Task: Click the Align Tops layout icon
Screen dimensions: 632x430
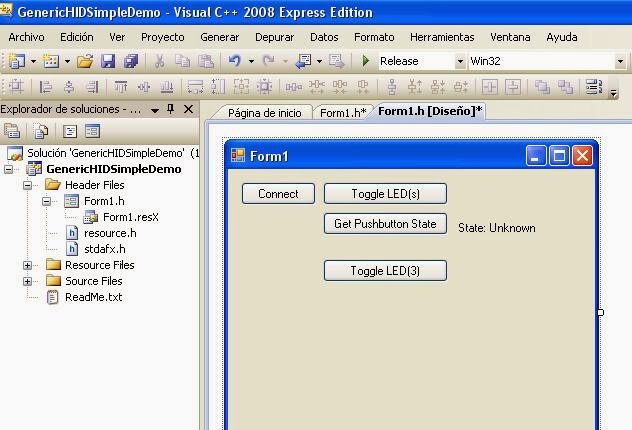Action: click(x=121, y=87)
